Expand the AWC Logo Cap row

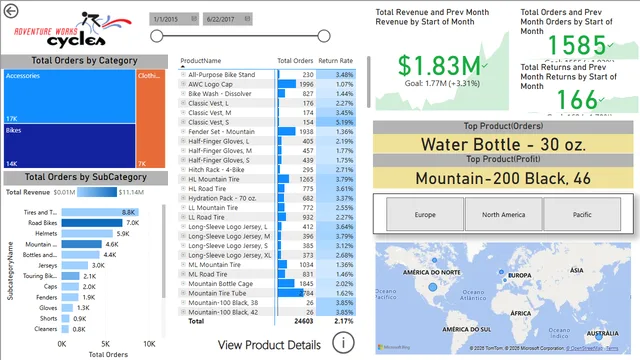[183, 84]
